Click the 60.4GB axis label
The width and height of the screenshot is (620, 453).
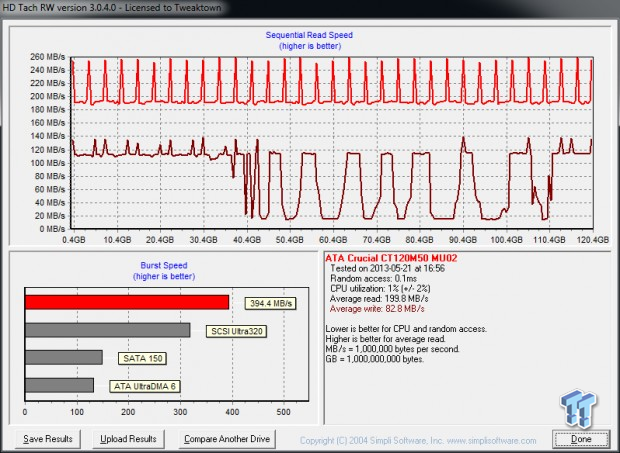pyautogui.click(x=333, y=240)
